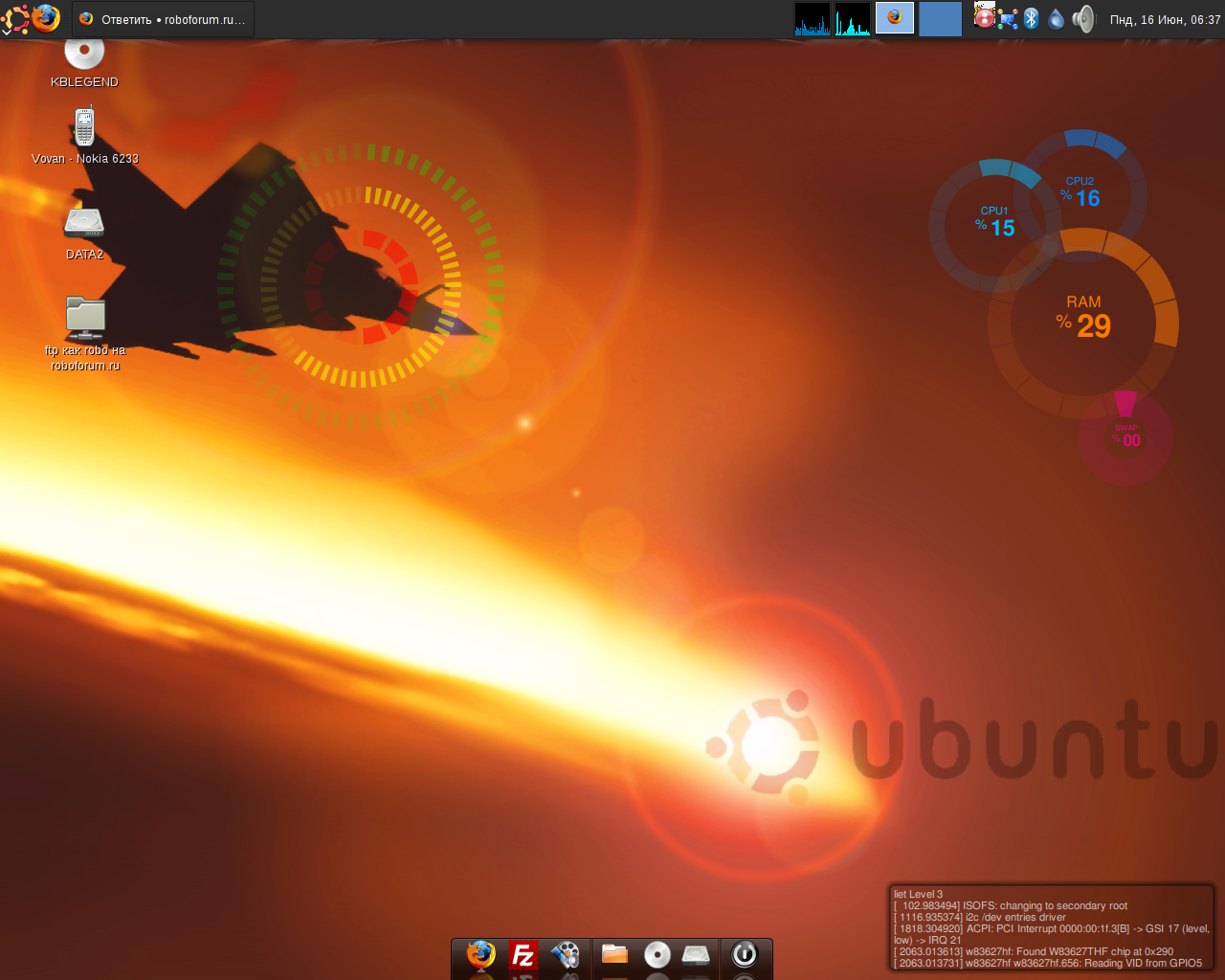Open the first blue system monitor graph

click(813, 19)
